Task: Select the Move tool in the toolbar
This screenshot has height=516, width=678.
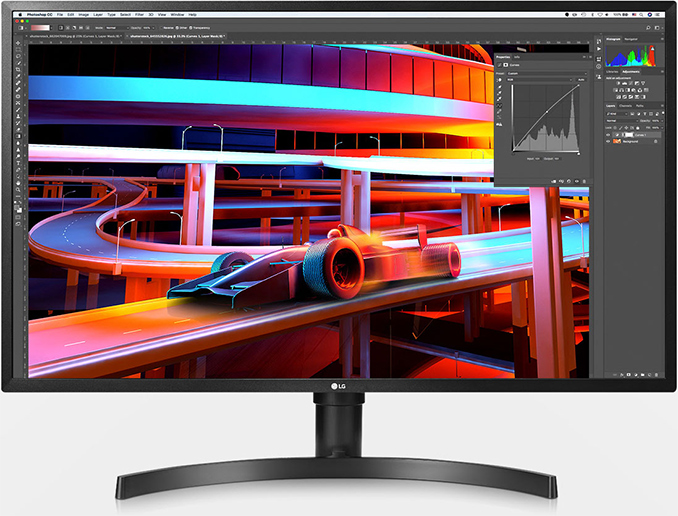Action: [18, 42]
